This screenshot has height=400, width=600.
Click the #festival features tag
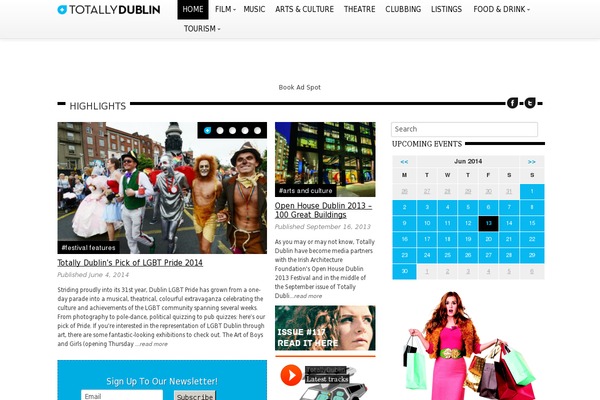[88, 248]
